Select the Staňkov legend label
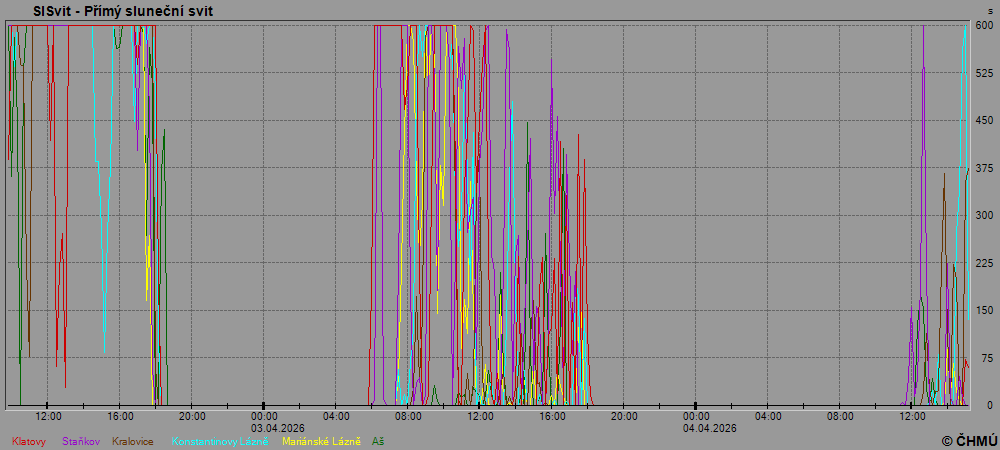Viewport: 1000px width, 450px height. [80, 441]
